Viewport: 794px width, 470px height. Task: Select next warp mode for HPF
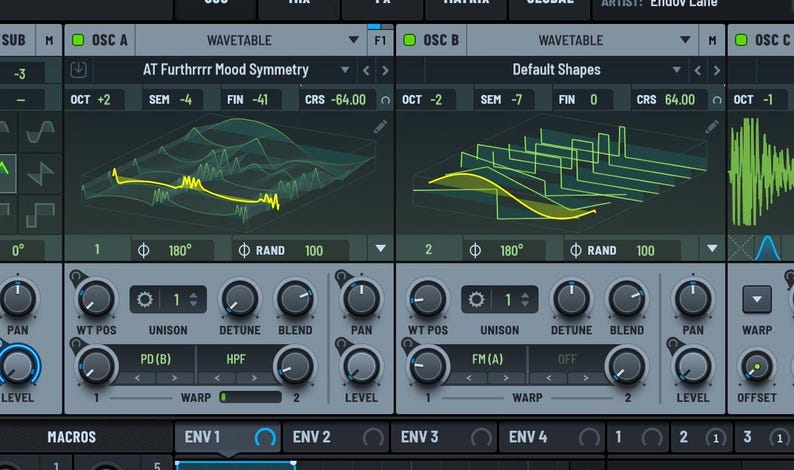pos(254,378)
